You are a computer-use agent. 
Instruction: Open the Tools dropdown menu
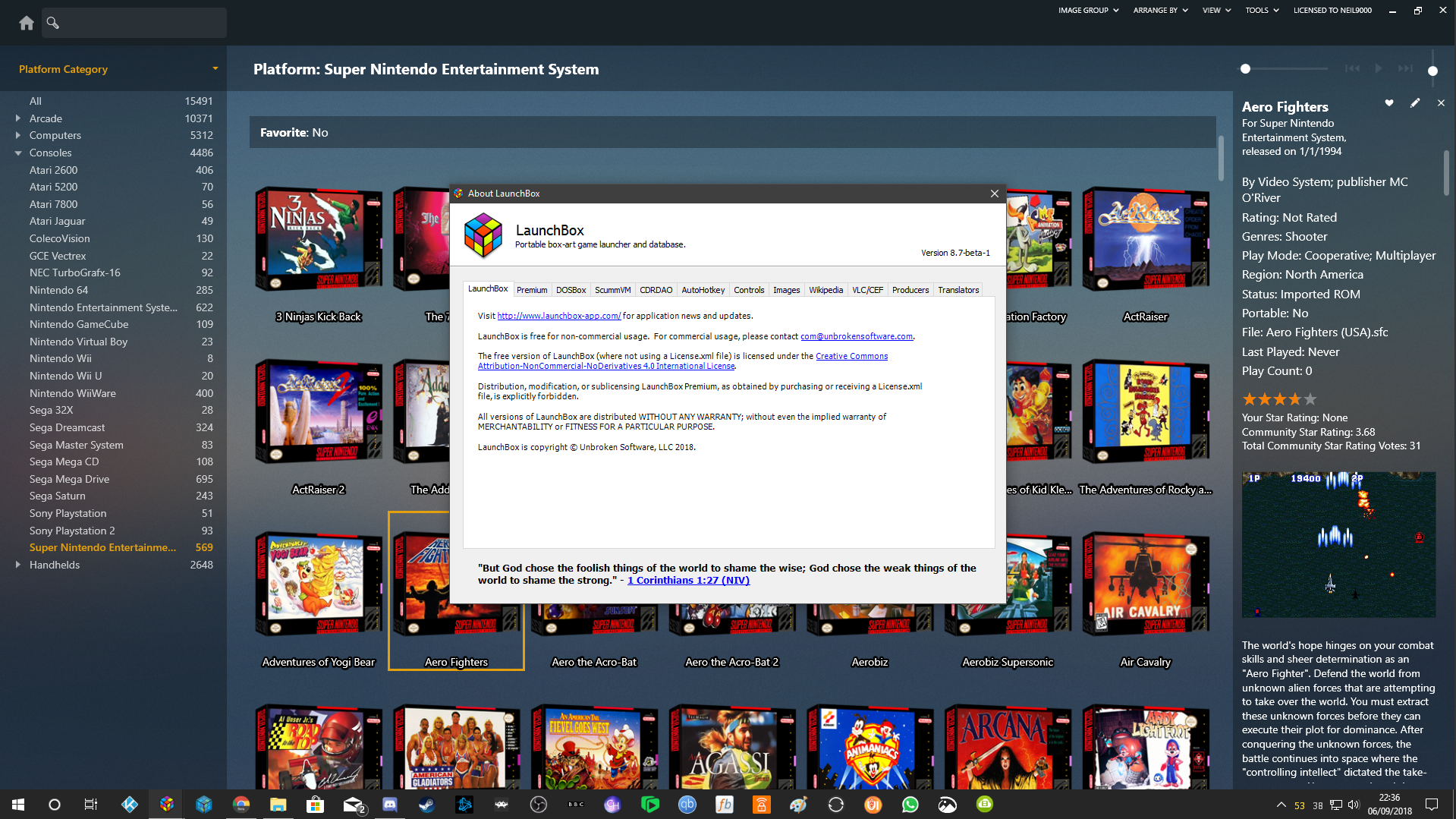(x=1262, y=11)
